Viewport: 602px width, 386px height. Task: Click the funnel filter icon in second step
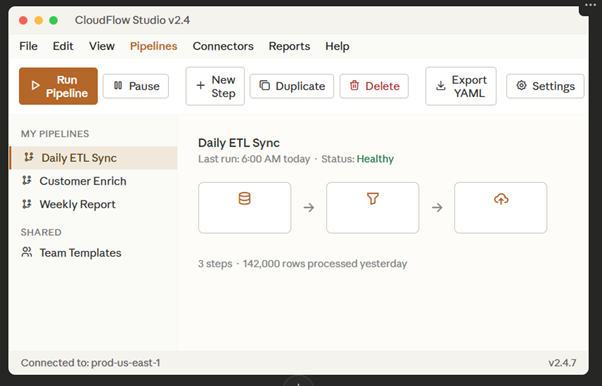372,199
